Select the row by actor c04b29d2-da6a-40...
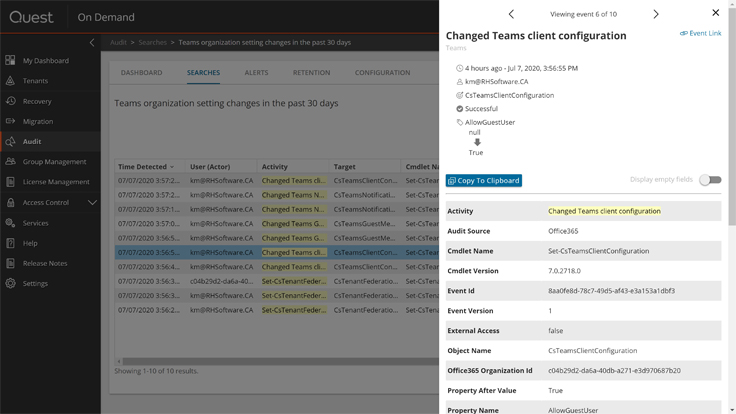This screenshot has width=736, height=414. click(277, 281)
